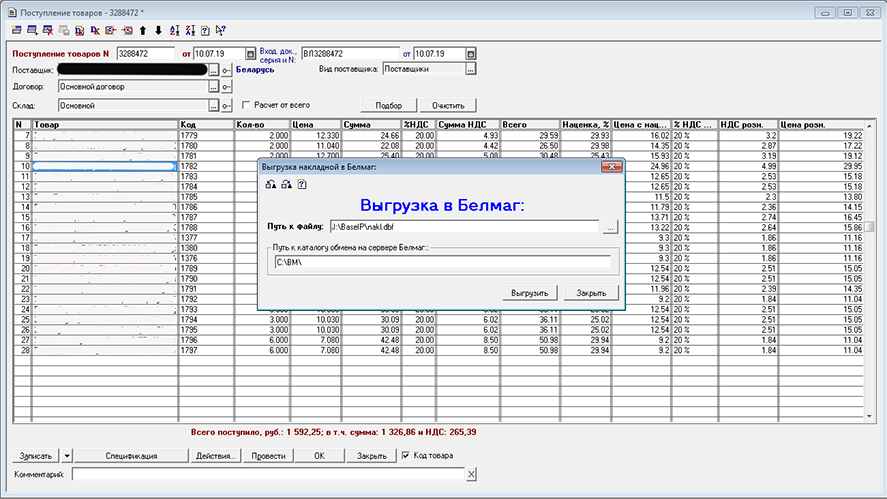This screenshot has height=499, width=887.
Task: Toggle the Код товара checkbox
Action: [405, 456]
